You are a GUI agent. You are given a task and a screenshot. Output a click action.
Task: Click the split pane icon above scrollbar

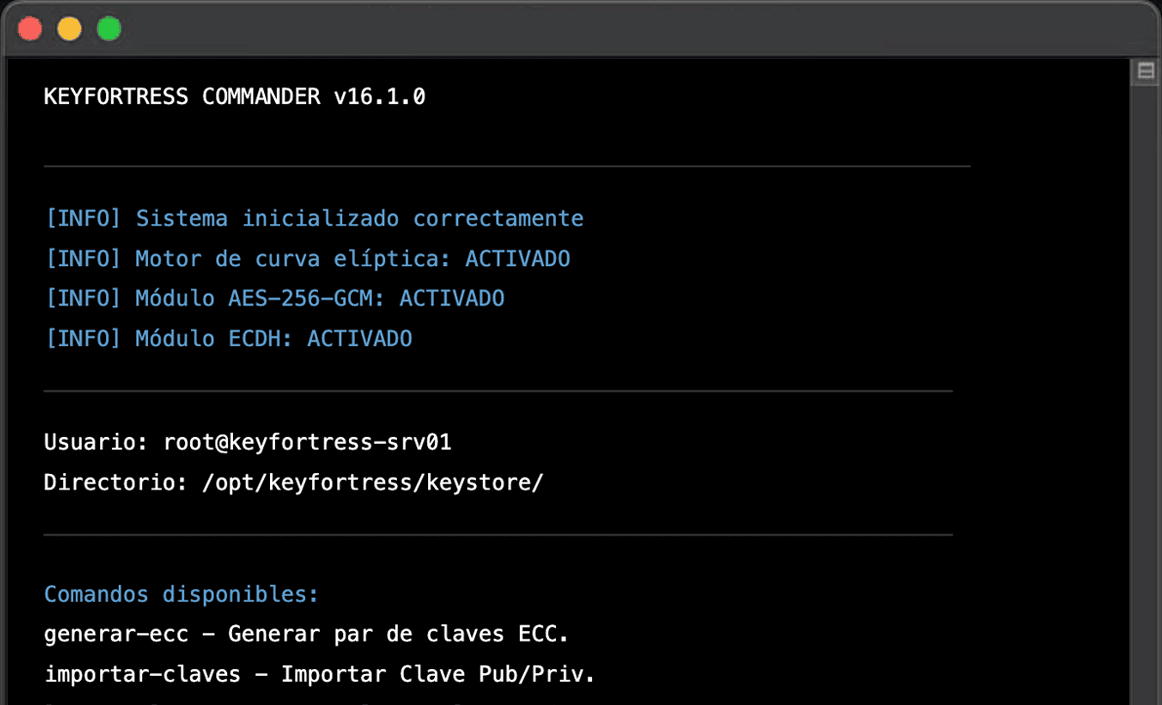coord(1146,71)
